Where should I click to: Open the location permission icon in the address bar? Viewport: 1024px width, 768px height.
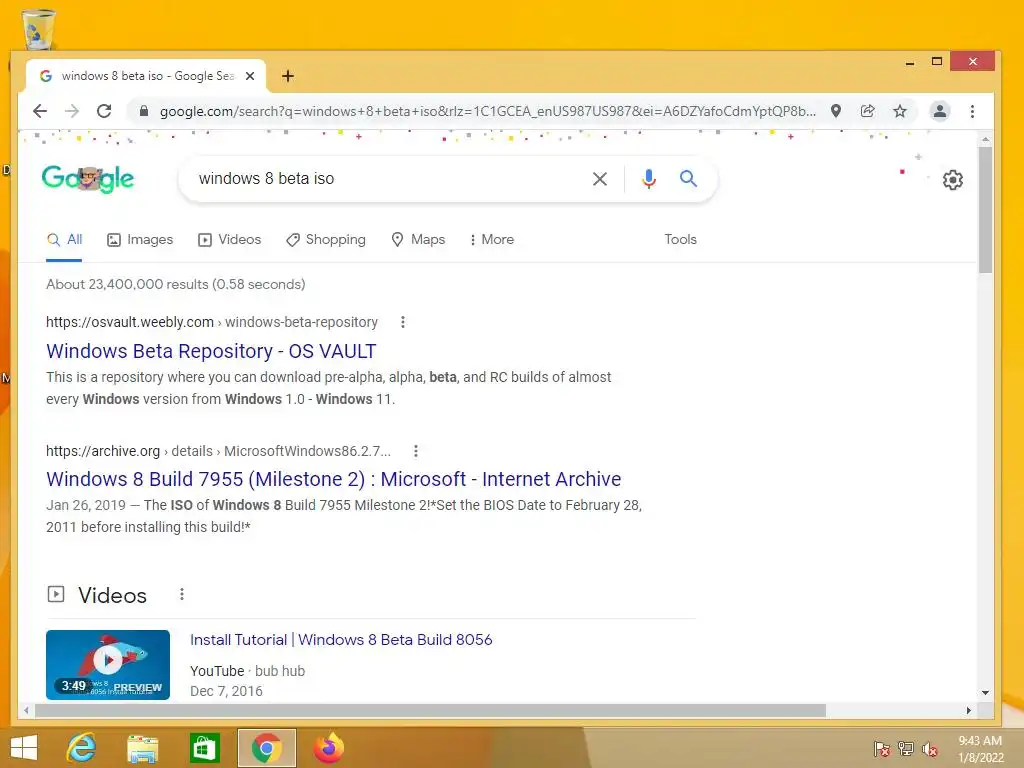coord(835,111)
